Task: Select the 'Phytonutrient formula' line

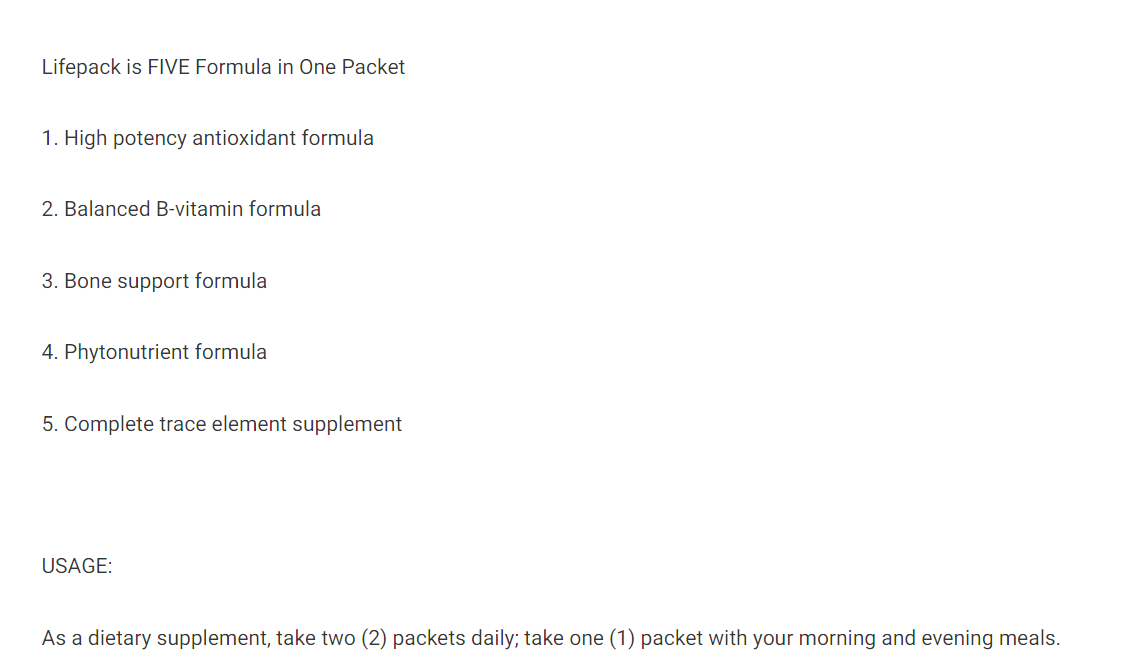Action: coord(154,352)
